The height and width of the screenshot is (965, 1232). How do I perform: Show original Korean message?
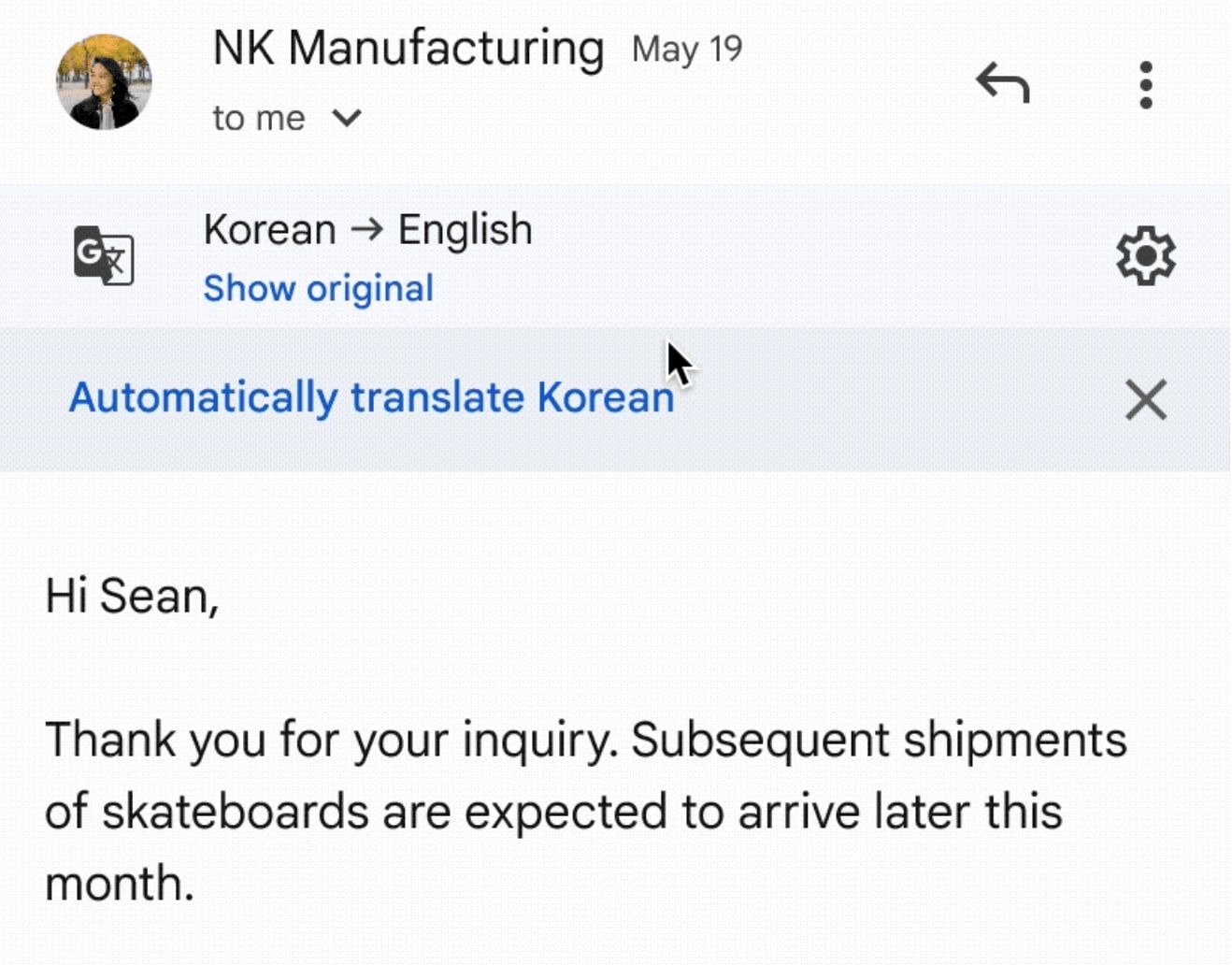319,289
